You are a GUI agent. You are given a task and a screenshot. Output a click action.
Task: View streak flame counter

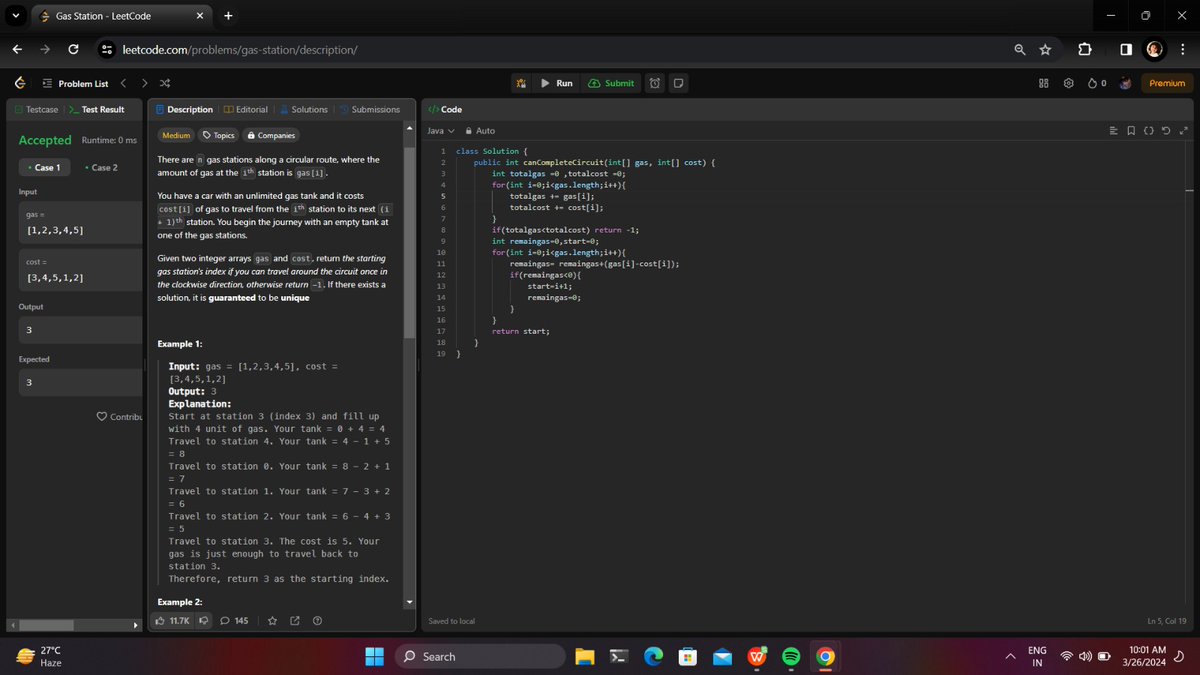coord(1097,83)
